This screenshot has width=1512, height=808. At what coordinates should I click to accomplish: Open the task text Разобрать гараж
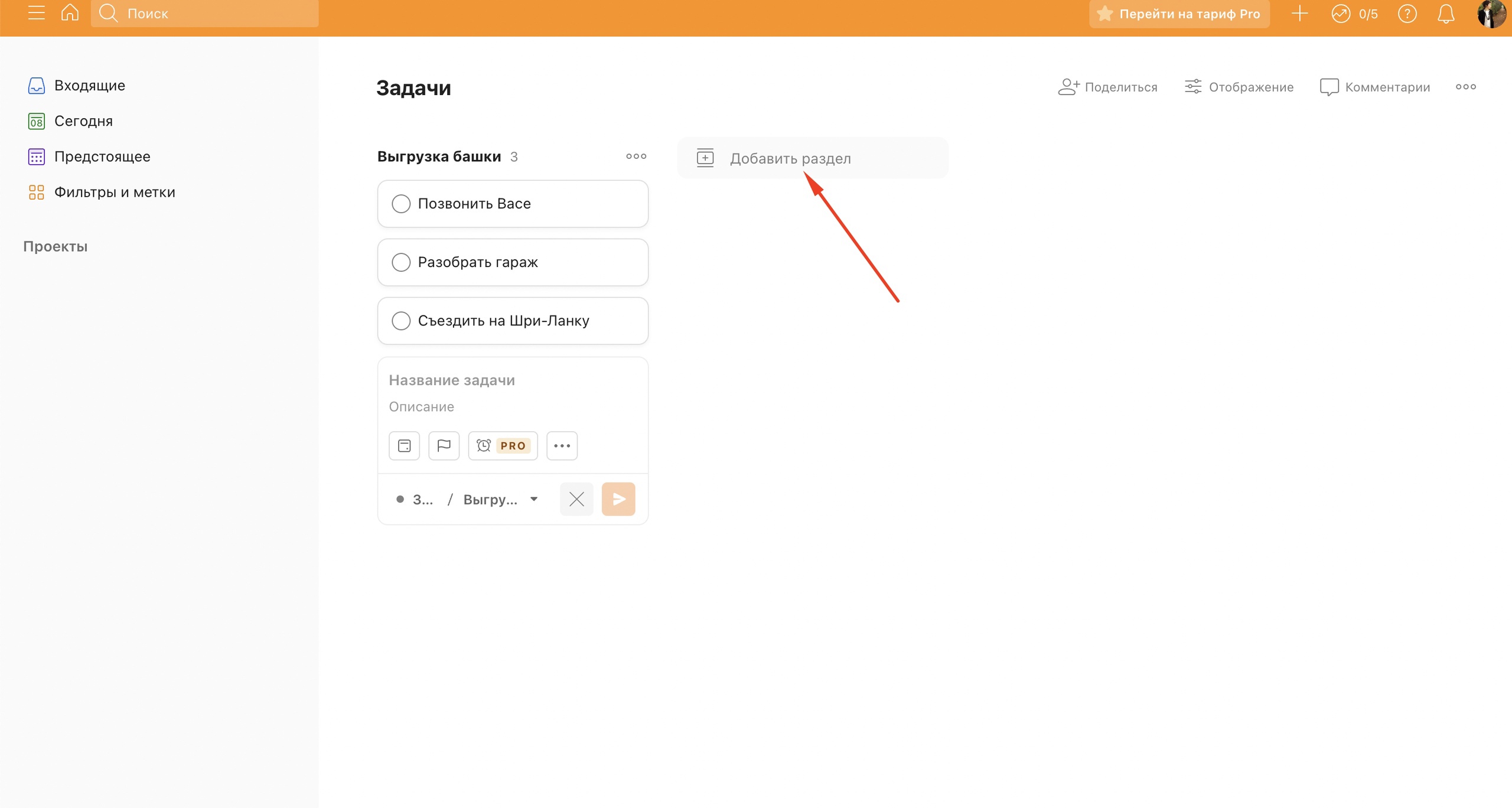pos(478,262)
